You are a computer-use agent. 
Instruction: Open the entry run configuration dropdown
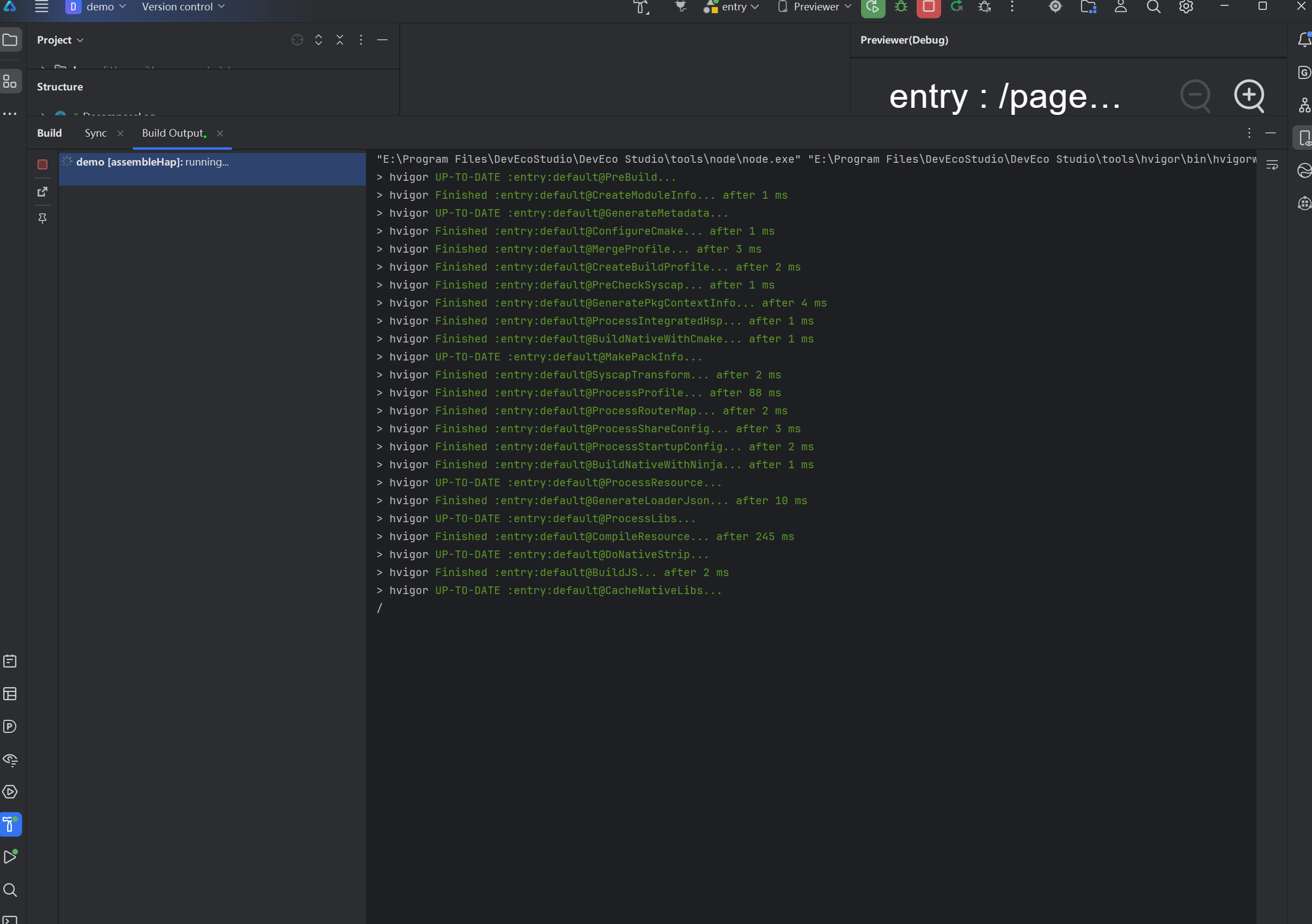[x=731, y=7]
